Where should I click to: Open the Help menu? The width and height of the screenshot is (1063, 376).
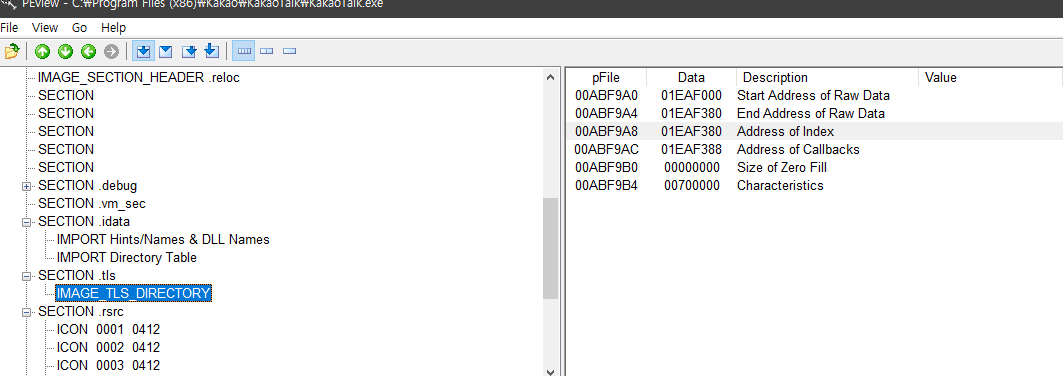(113, 28)
